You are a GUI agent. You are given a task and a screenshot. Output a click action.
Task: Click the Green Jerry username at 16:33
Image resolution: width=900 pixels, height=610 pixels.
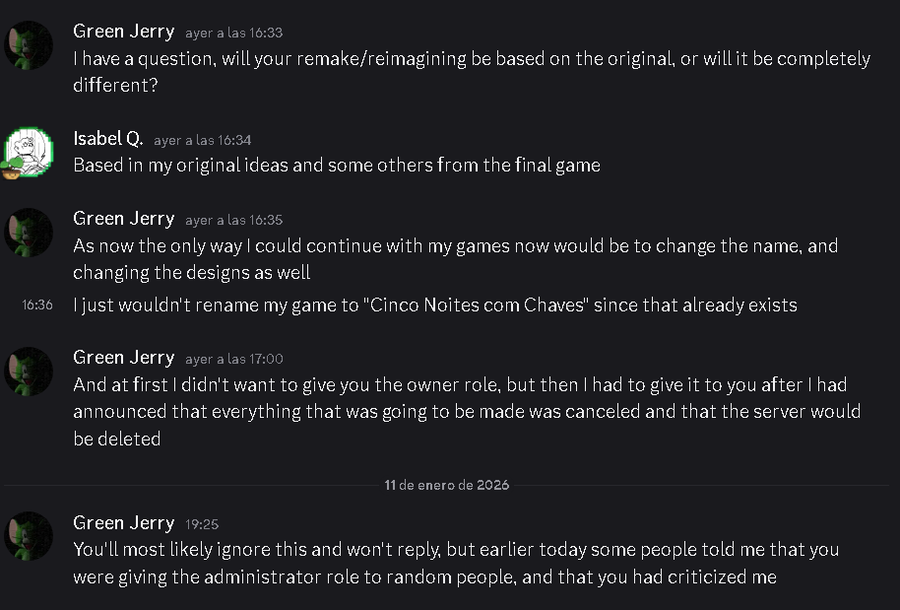coord(124,31)
